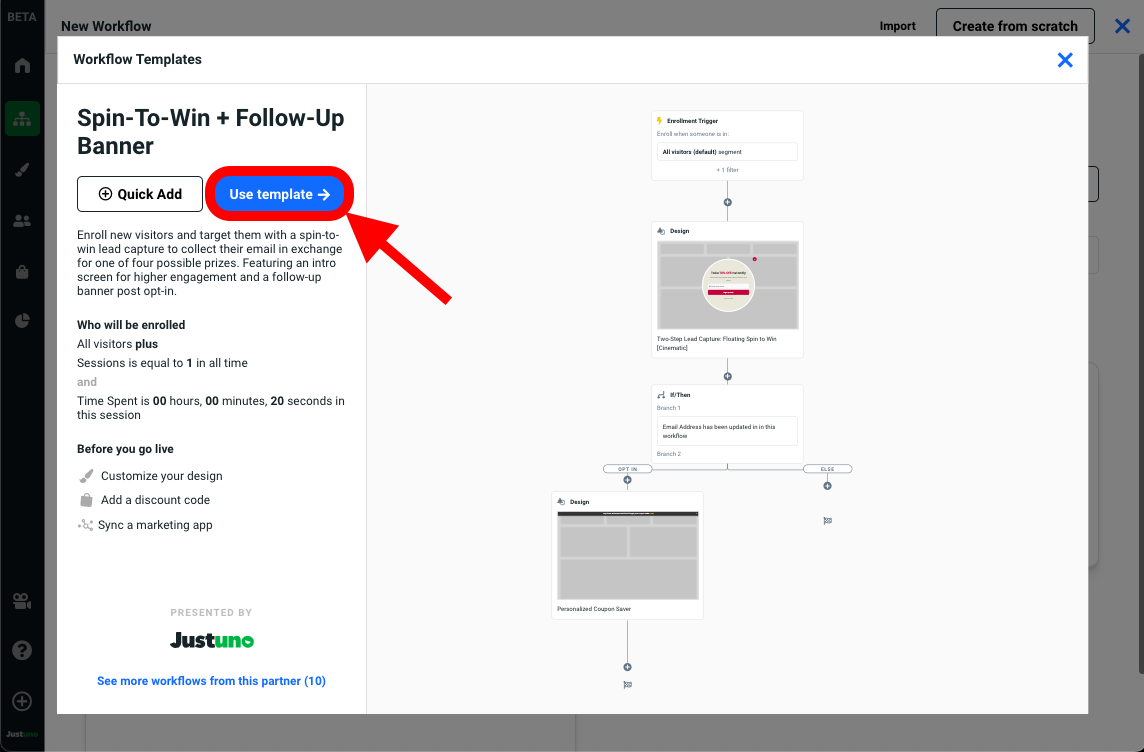Close the Workflow Templates dialog
The width and height of the screenshot is (1144, 752).
[x=1065, y=60]
